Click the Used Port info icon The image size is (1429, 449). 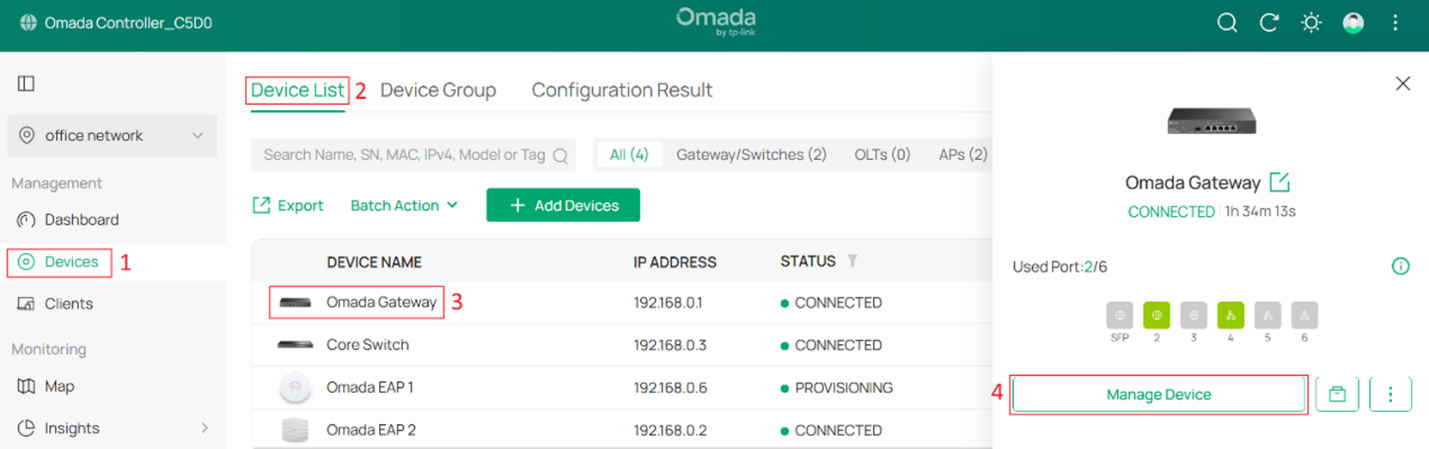click(1400, 266)
